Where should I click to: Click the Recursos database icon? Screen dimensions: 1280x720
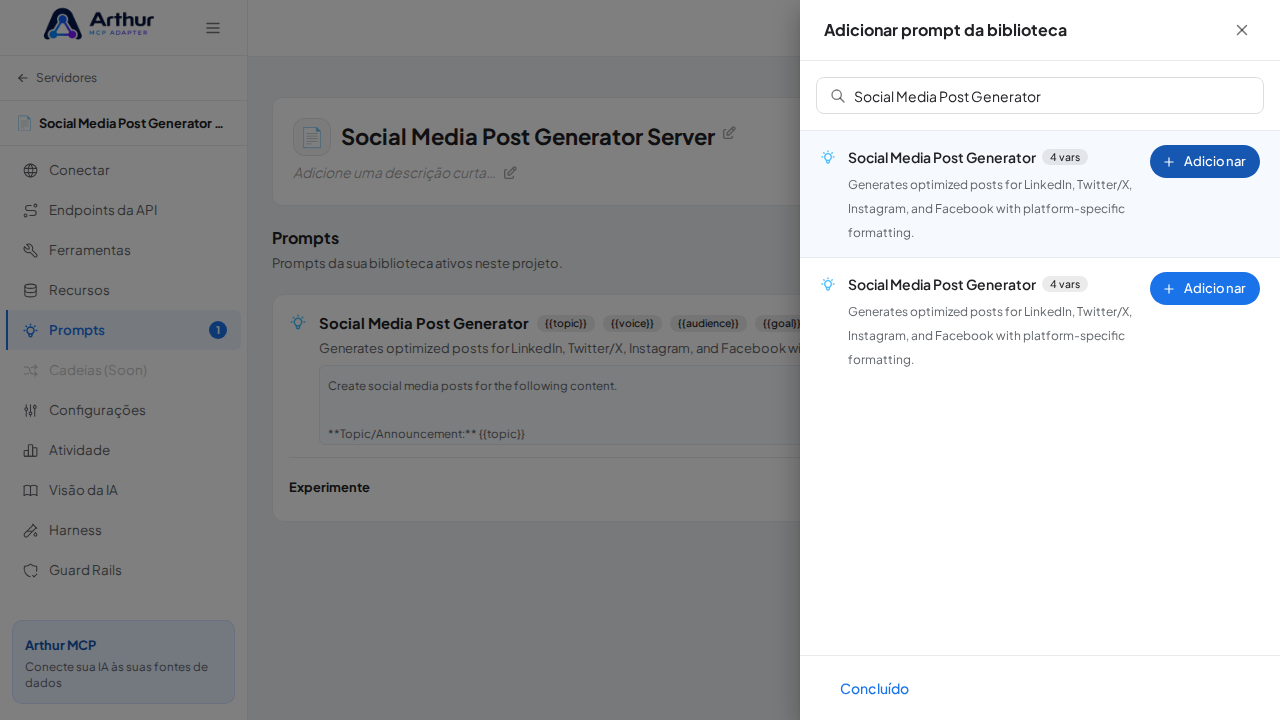[x=30, y=290]
